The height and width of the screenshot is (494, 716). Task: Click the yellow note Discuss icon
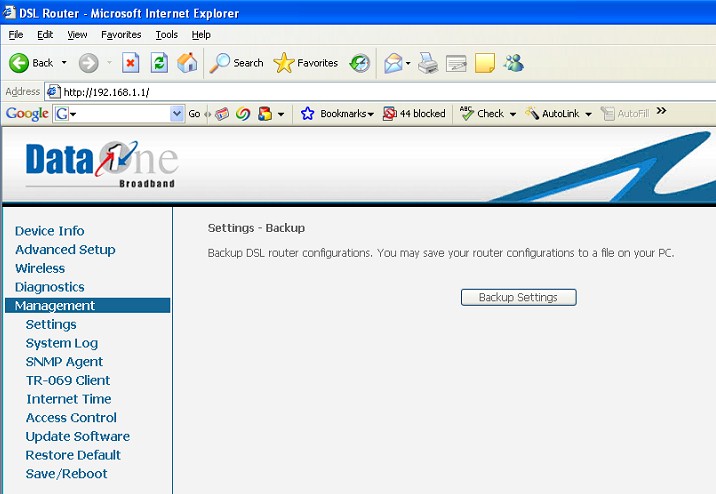[x=485, y=63]
